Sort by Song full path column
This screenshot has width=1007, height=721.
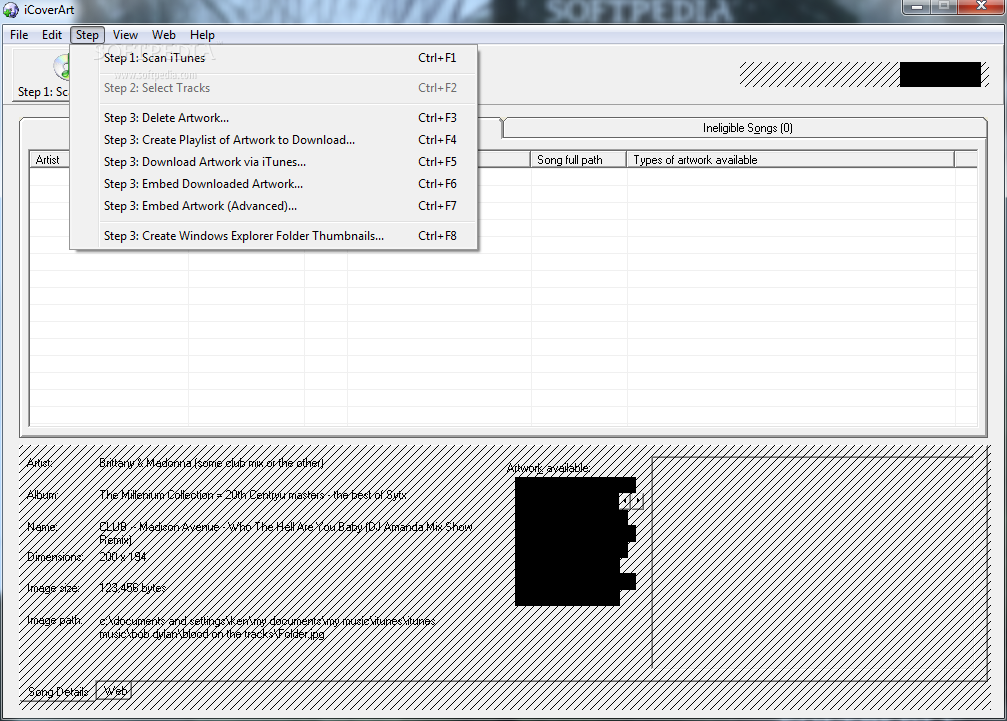pos(578,159)
